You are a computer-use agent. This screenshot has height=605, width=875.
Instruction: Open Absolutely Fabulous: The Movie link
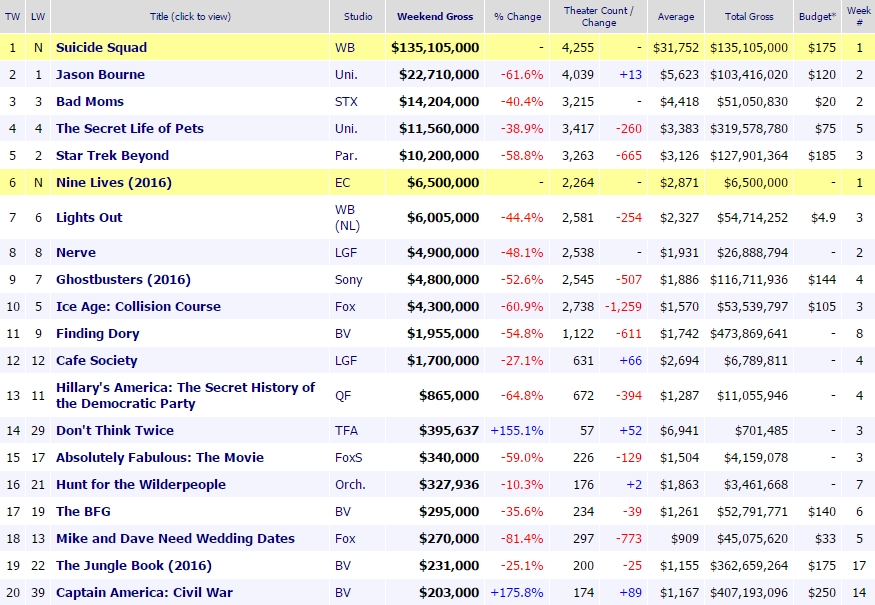160,457
